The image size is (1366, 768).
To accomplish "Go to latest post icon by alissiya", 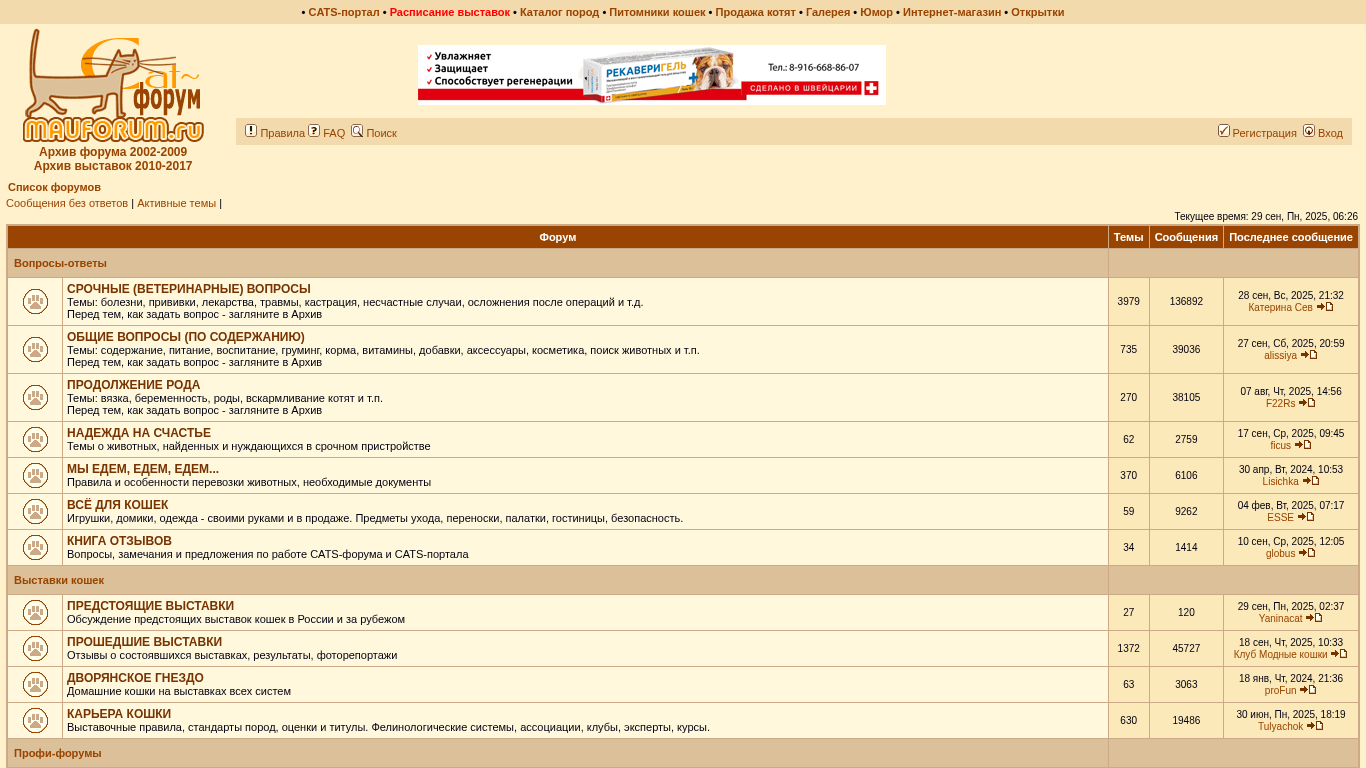I will pos(1309,355).
